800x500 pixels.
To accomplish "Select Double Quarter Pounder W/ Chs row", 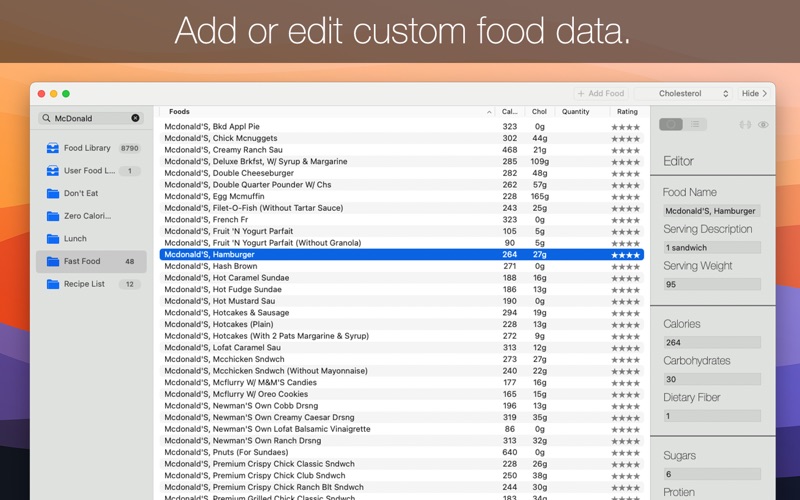I will [x=402, y=185].
